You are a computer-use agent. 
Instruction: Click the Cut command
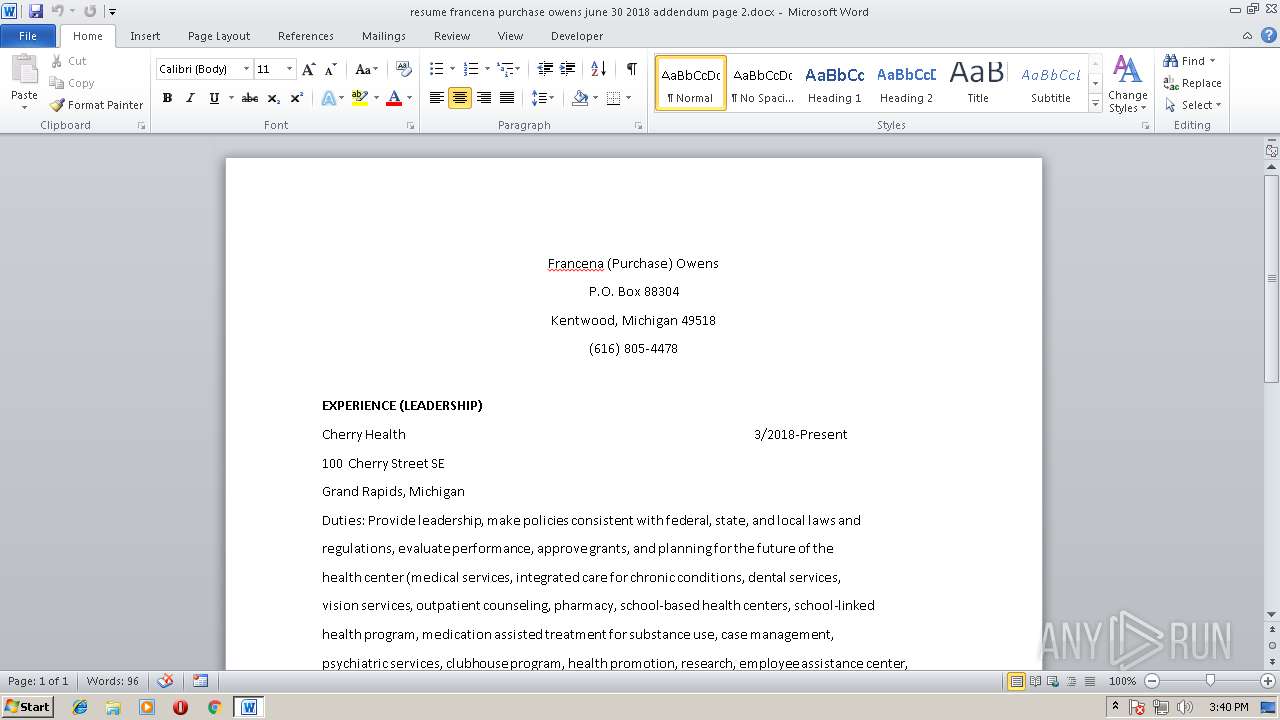pos(69,61)
